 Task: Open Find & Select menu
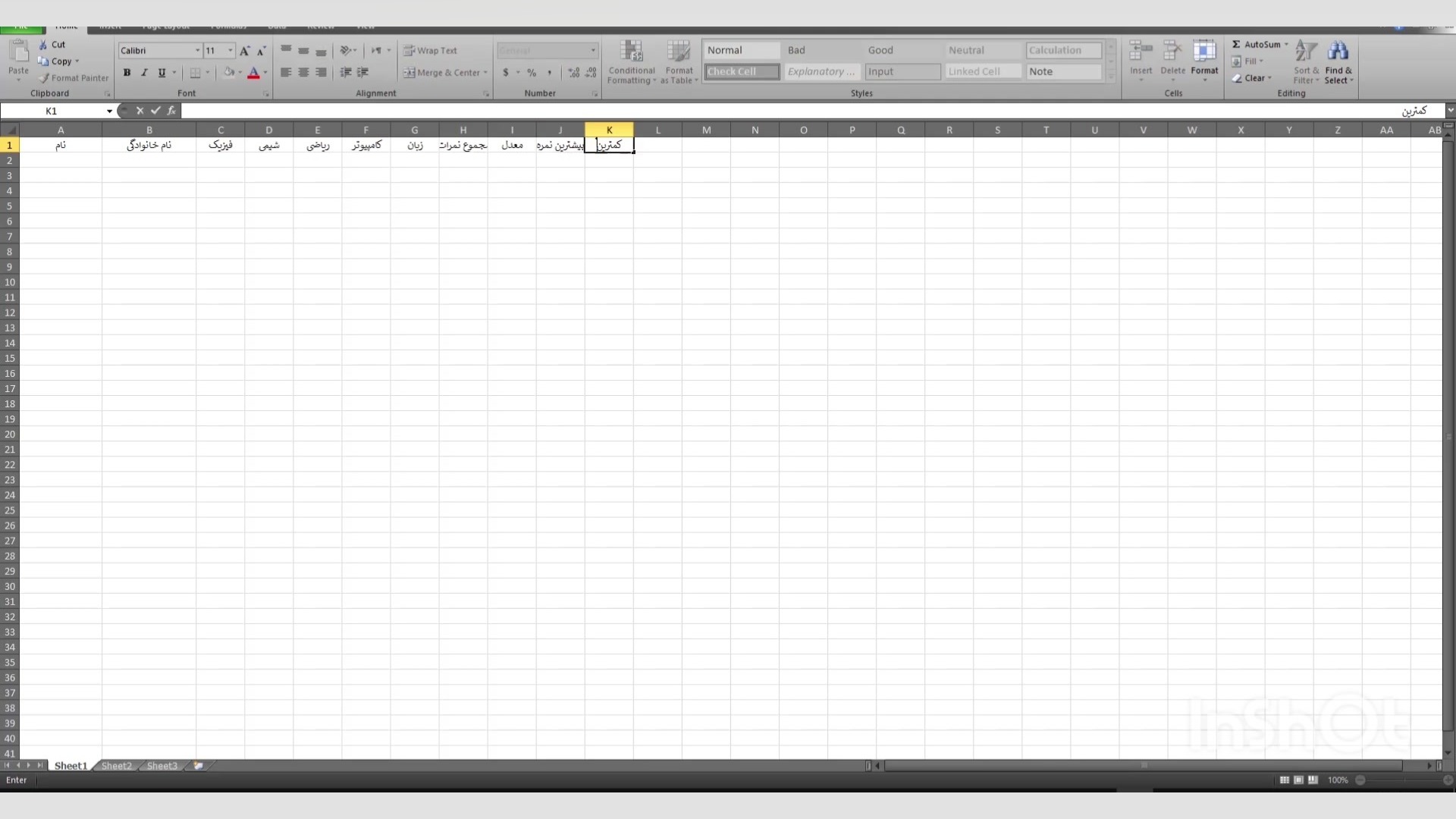point(1338,62)
